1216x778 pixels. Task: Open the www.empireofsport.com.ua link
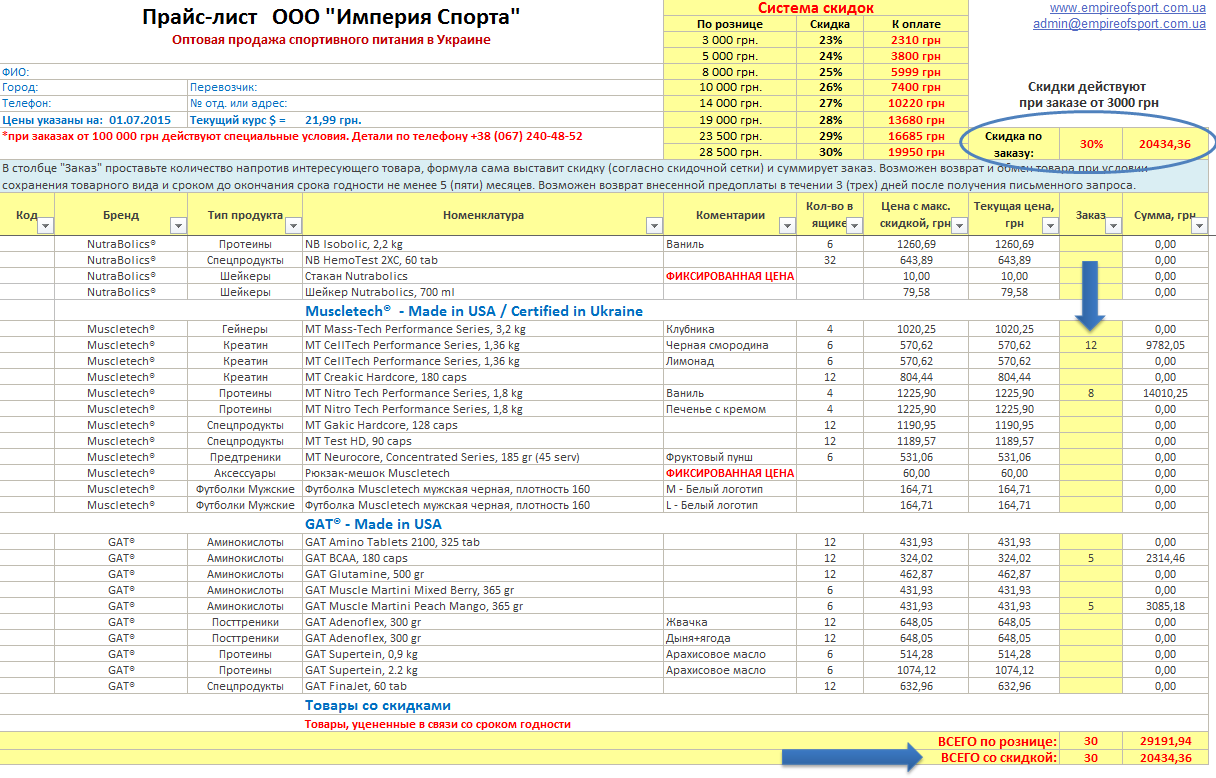(x=1127, y=8)
